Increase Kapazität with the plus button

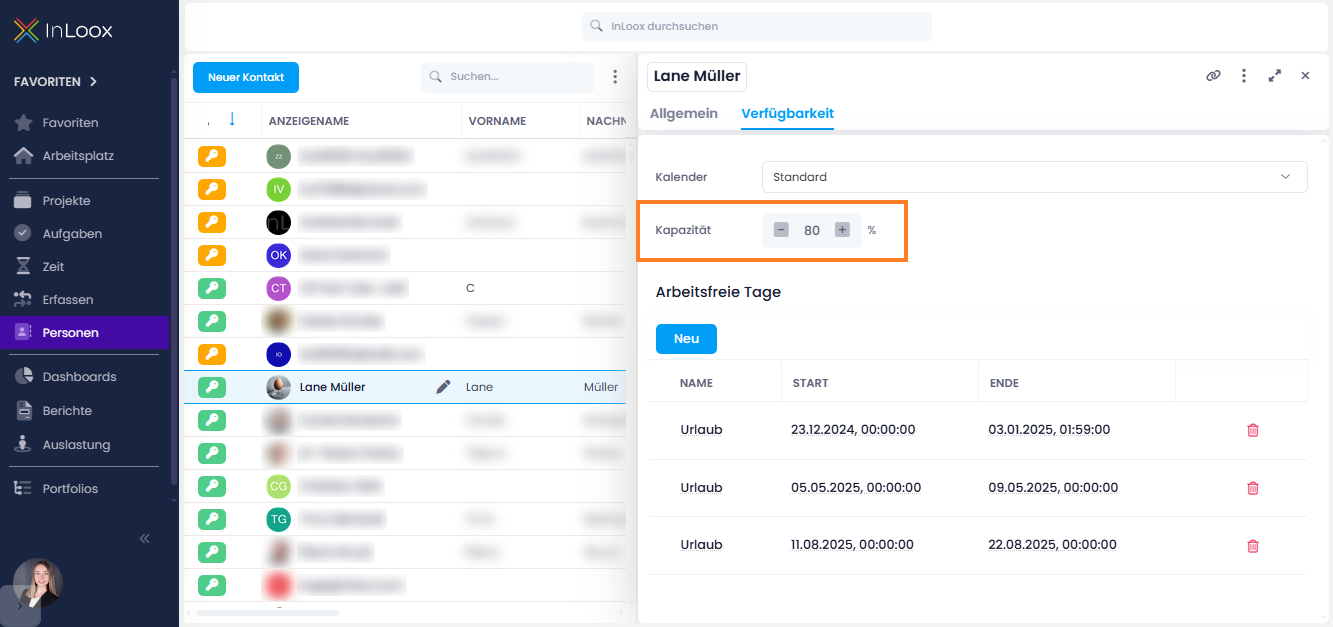[842, 230]
